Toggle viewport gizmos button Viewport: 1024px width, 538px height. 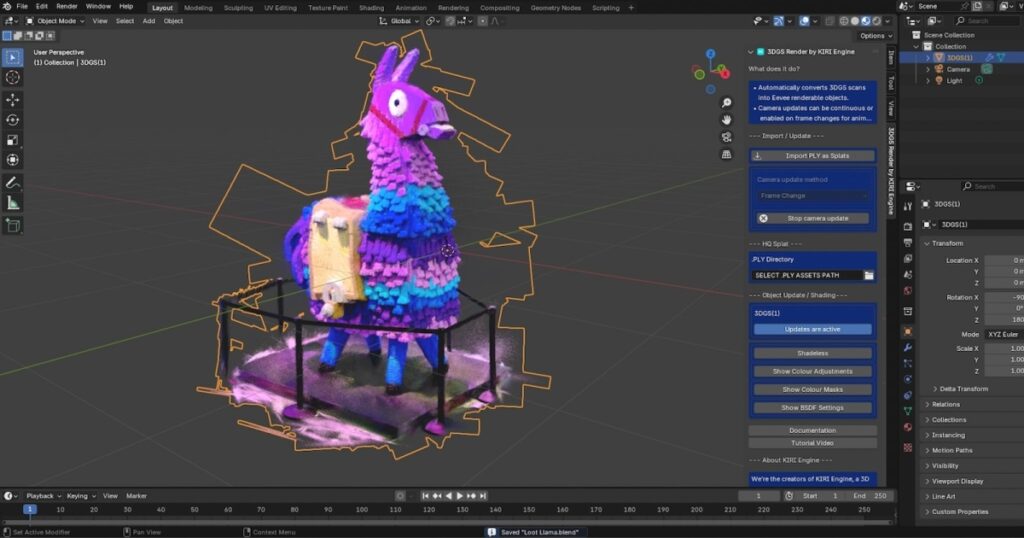pos(778,21)
